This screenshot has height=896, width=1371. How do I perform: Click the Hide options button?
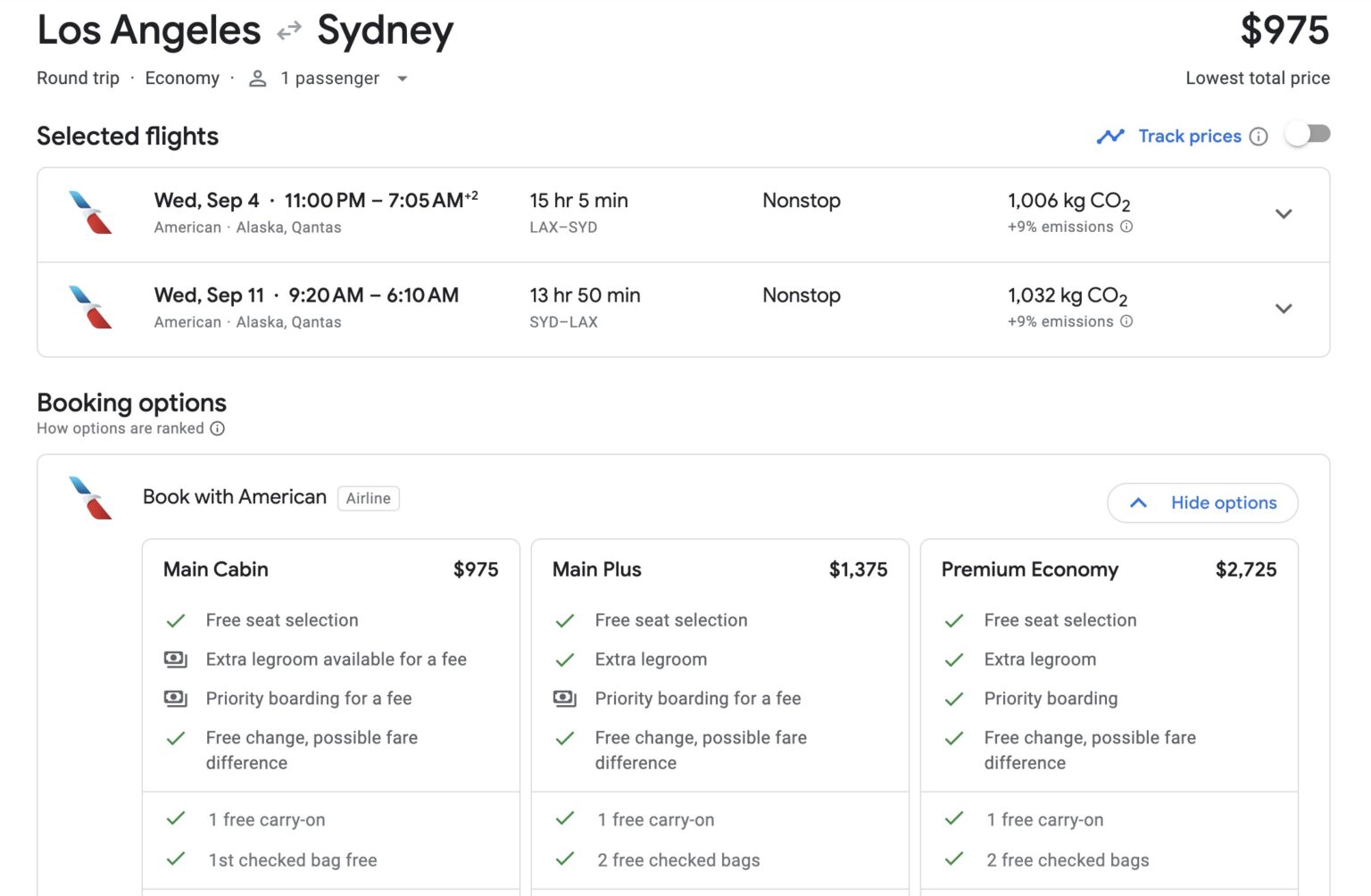pos(1201,502)
